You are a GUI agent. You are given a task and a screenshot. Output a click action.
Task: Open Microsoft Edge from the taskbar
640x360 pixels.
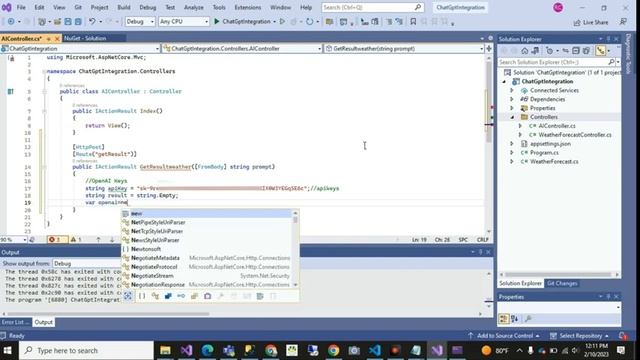point(207,350)
